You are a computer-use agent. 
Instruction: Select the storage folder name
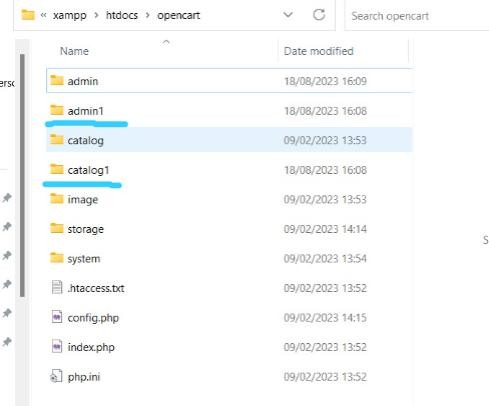click(x=86, y=229)
